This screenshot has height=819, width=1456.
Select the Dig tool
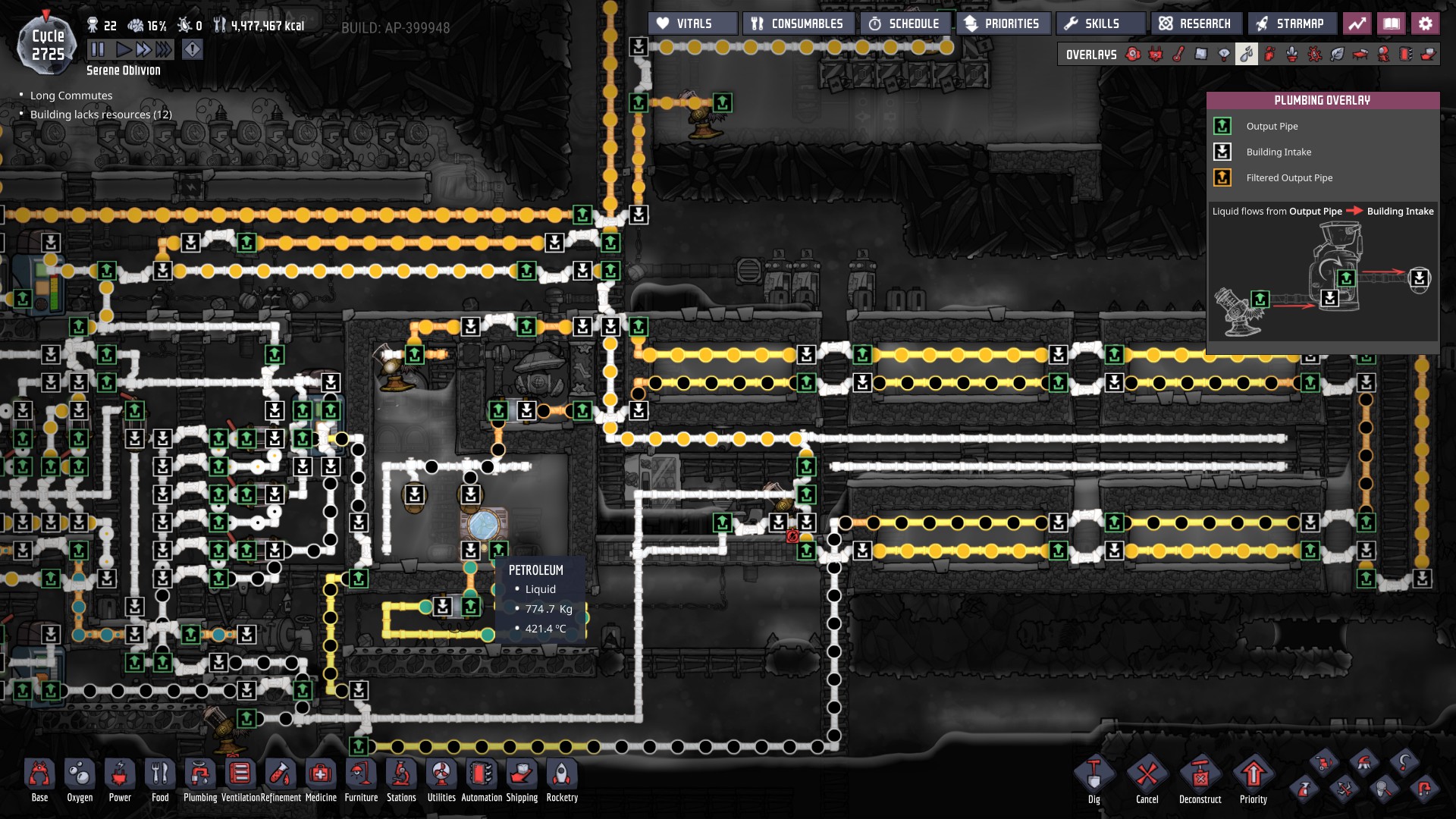point(1094,775)
